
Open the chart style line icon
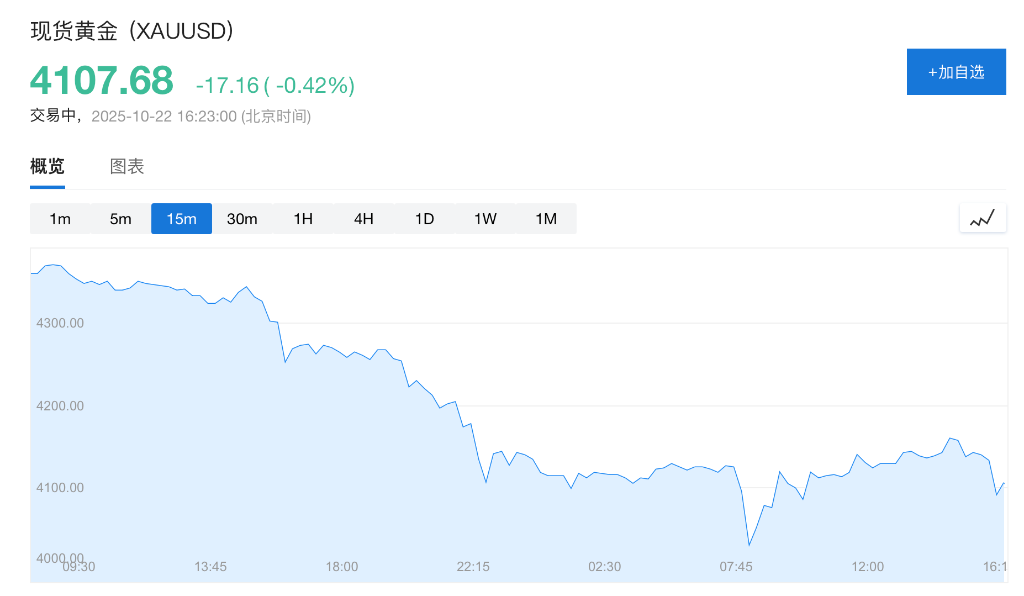pos(982,217)
